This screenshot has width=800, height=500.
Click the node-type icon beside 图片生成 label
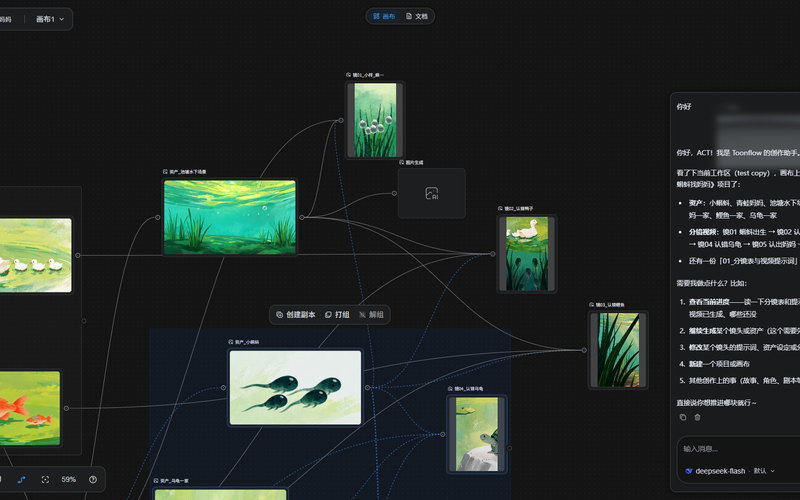click(x=402, y=162)
